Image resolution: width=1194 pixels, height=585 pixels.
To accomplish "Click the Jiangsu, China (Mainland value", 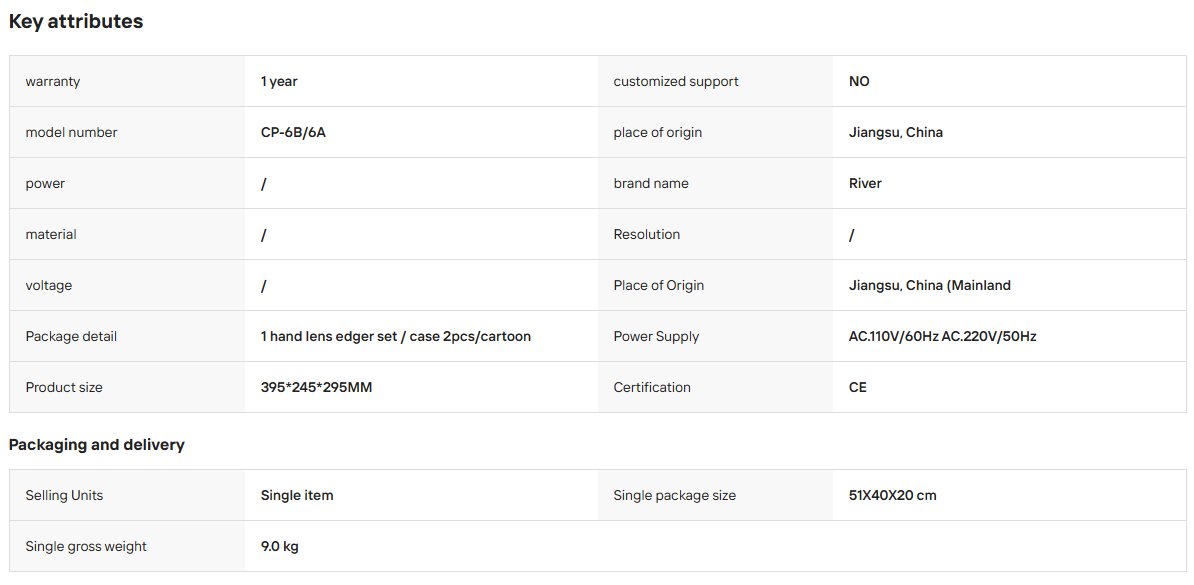I will point(930,286).
